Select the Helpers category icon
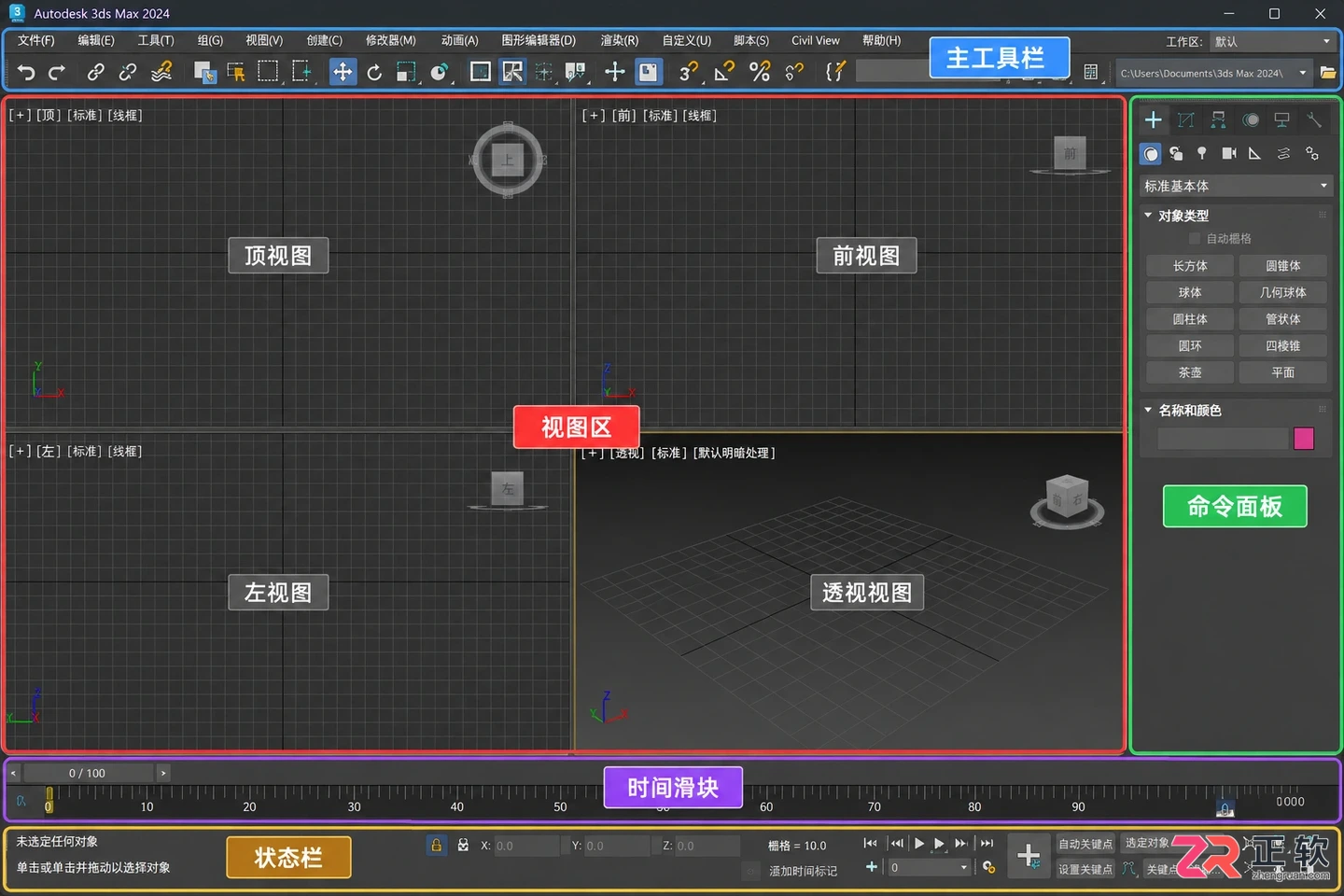The height and width of the screenshot is (896, 1344). coord(1255,153)
